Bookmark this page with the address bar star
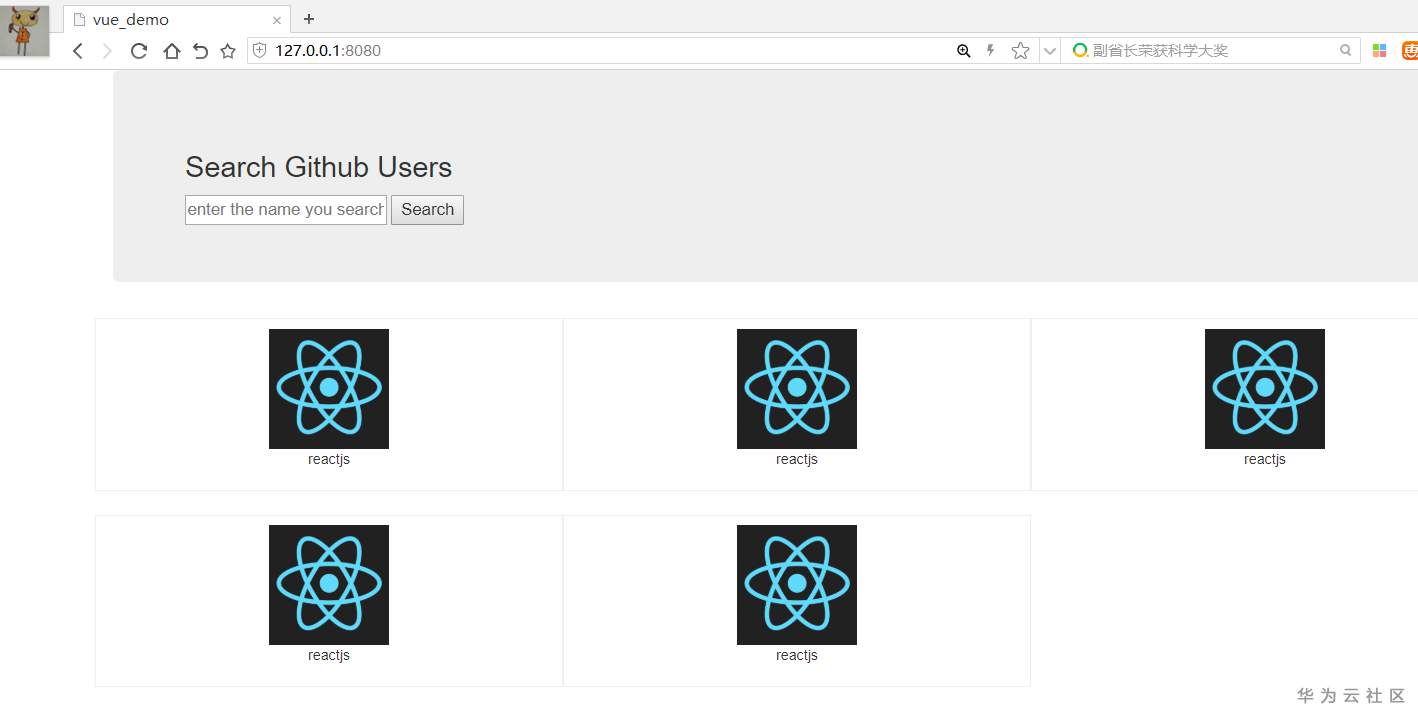 point(1020,51)
